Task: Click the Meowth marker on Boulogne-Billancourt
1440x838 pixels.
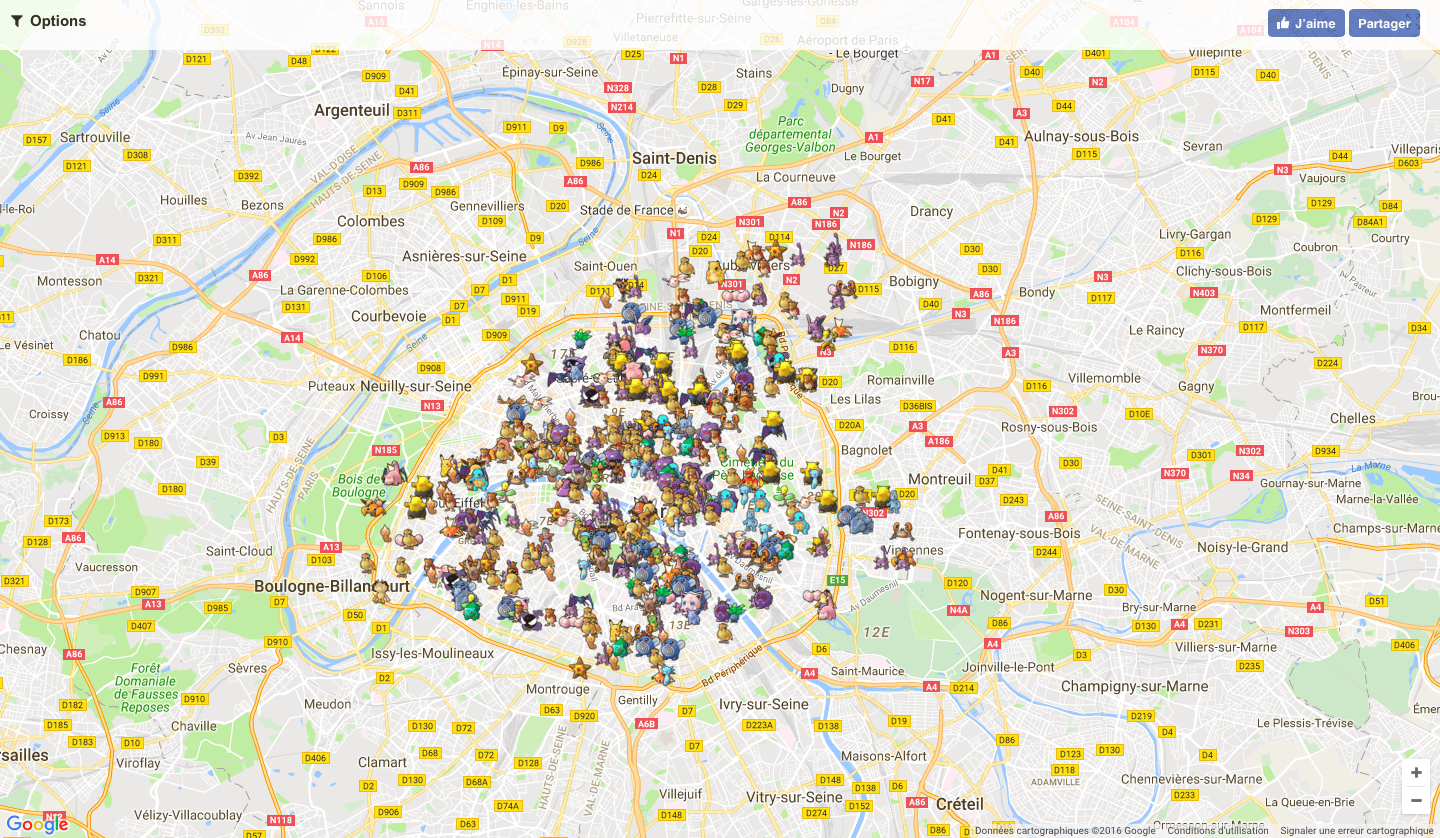Action: tap(380, 591)
